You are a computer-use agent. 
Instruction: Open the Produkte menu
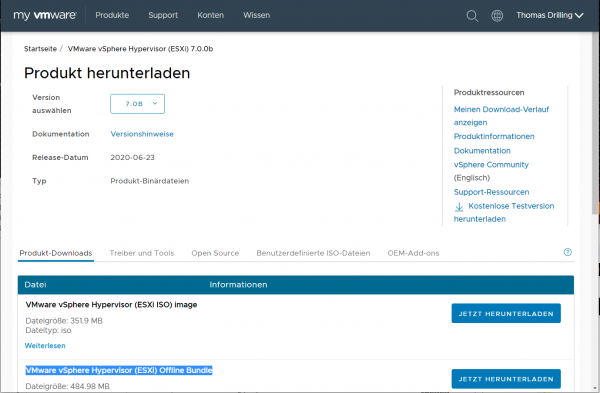112,15
